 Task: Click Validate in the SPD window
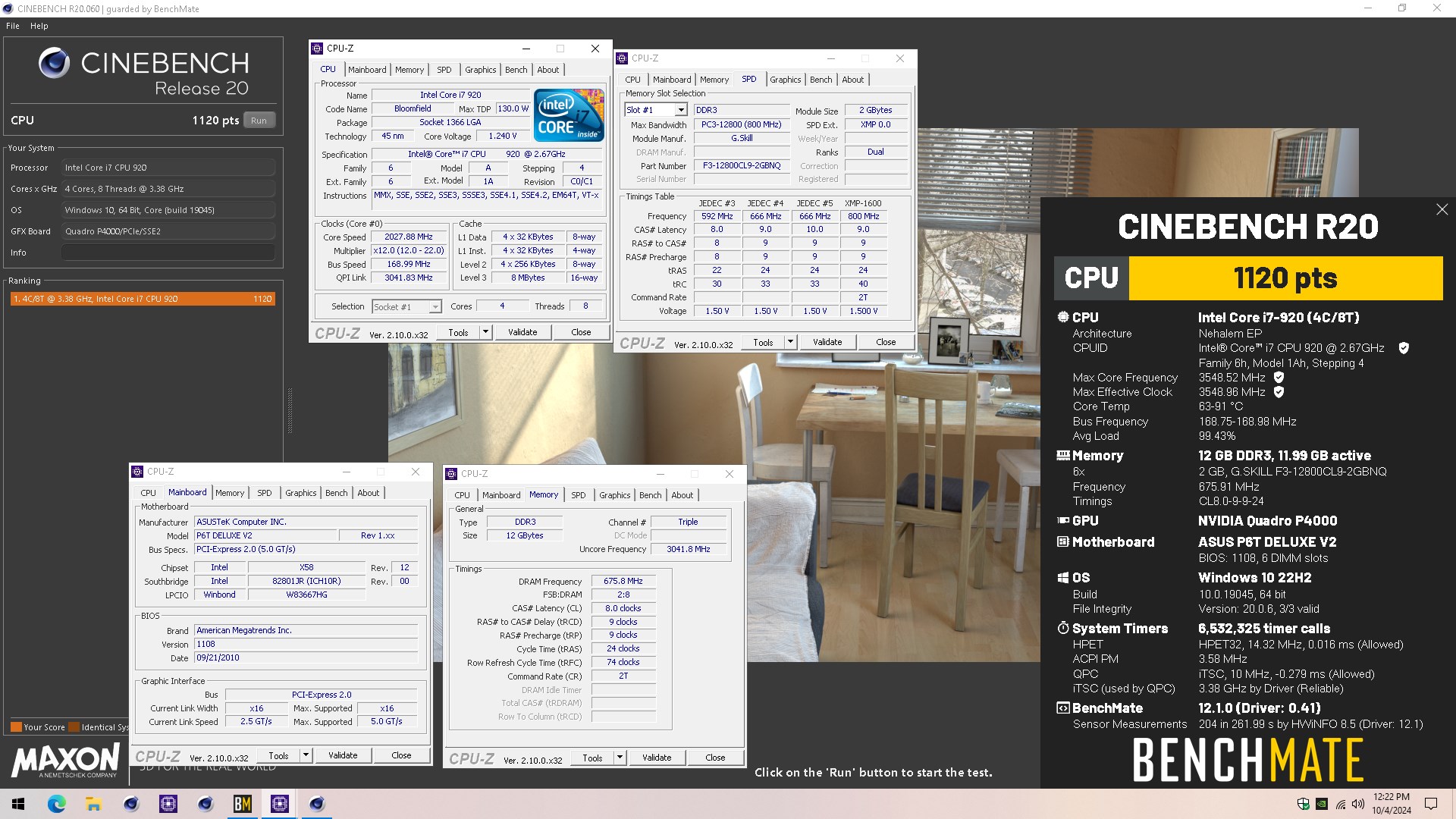[827, 342]
